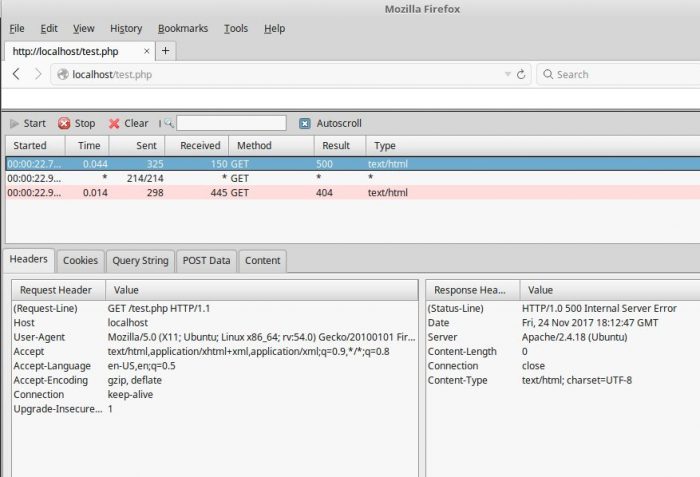Switch to the Cookies tab
This screenshot has width=700, height=477.
[80, 261]
